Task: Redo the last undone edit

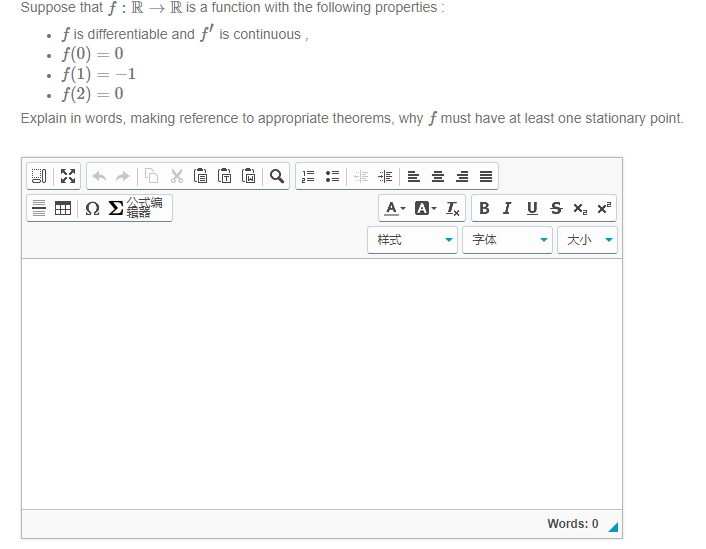Action: coord(122,176)
